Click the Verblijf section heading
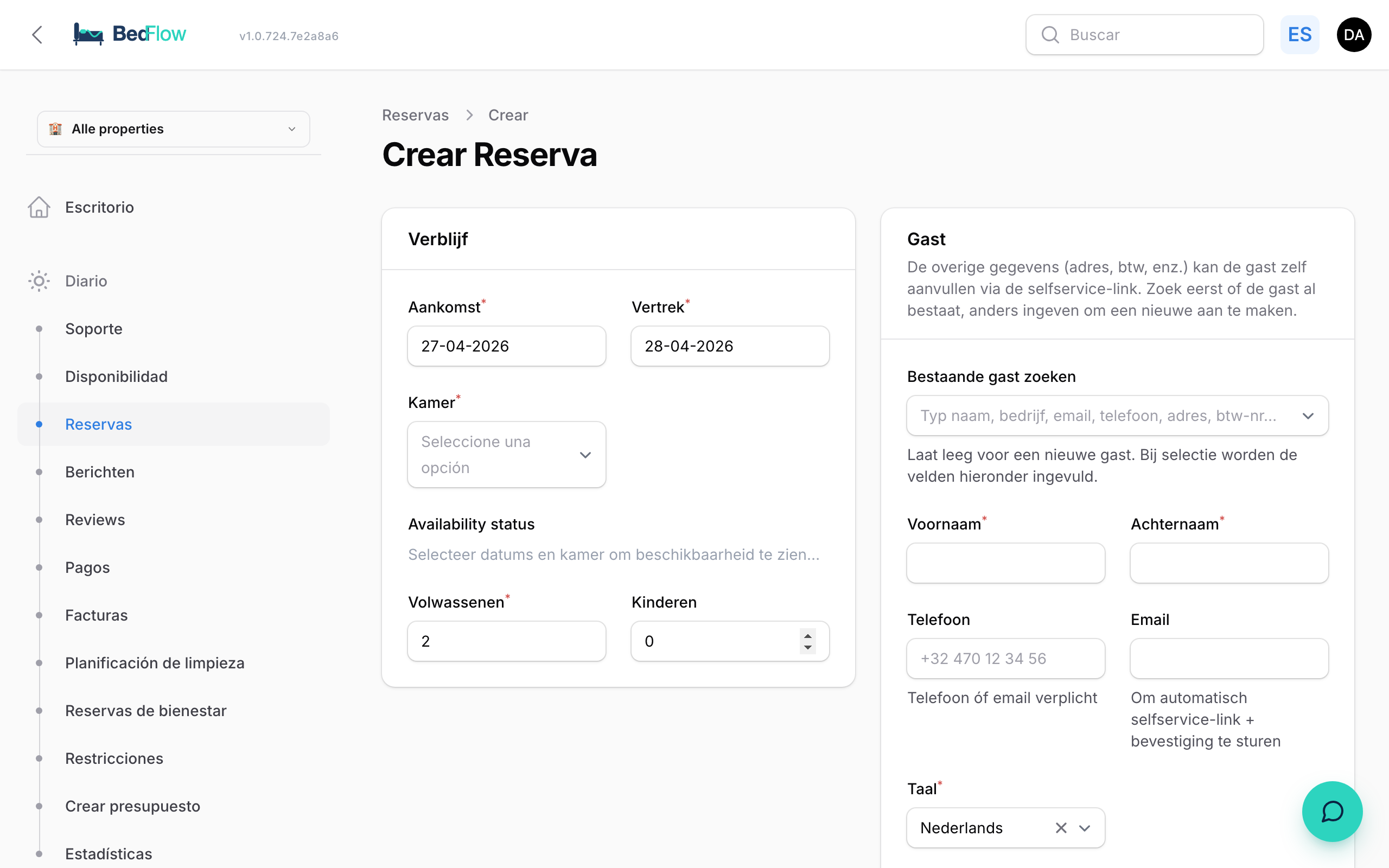The height and width of the screenshot is (868, 1389). click(x=437, y=239)
